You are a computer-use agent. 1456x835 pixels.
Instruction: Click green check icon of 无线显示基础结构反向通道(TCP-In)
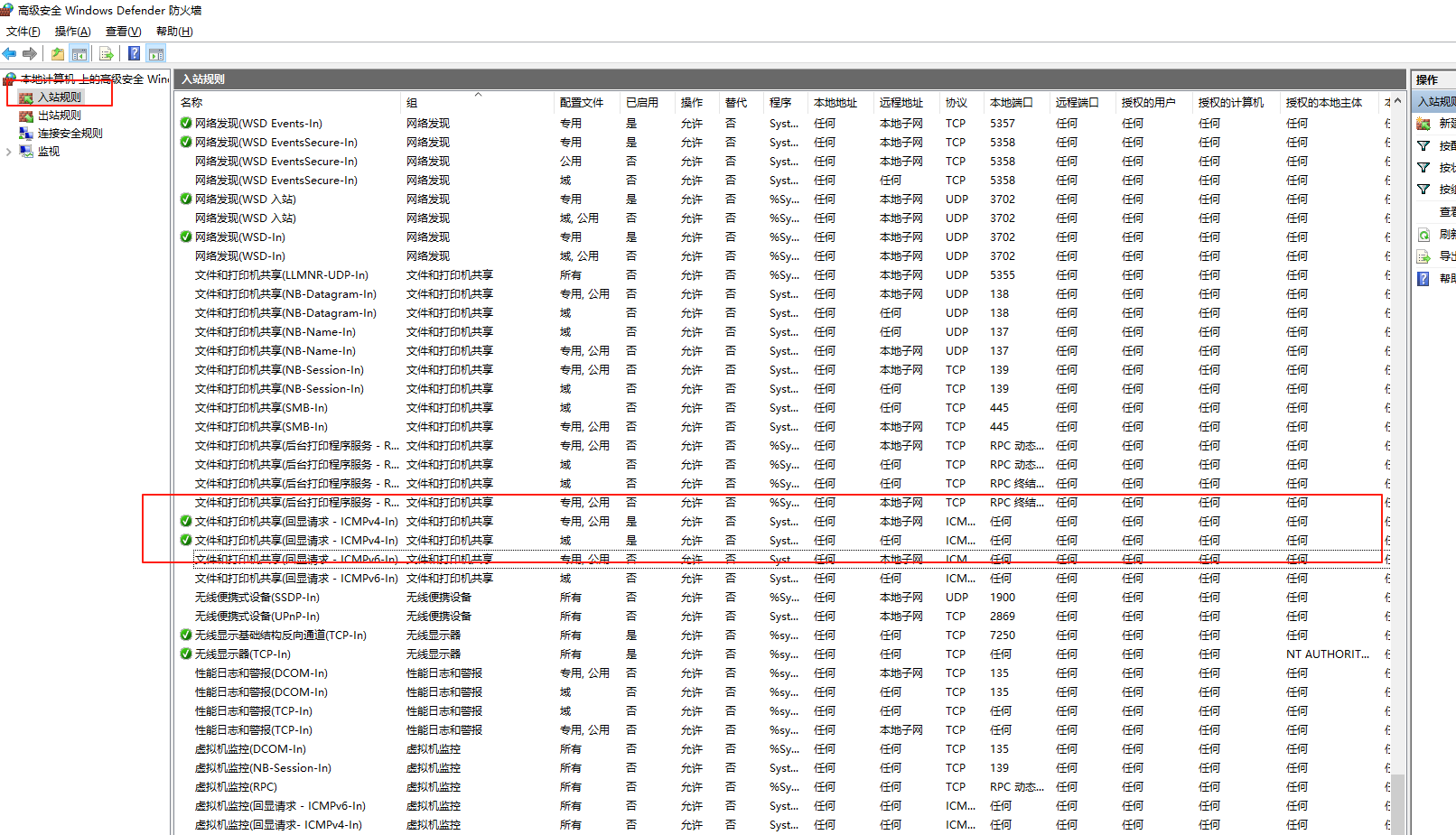click(x=186, y=636)
